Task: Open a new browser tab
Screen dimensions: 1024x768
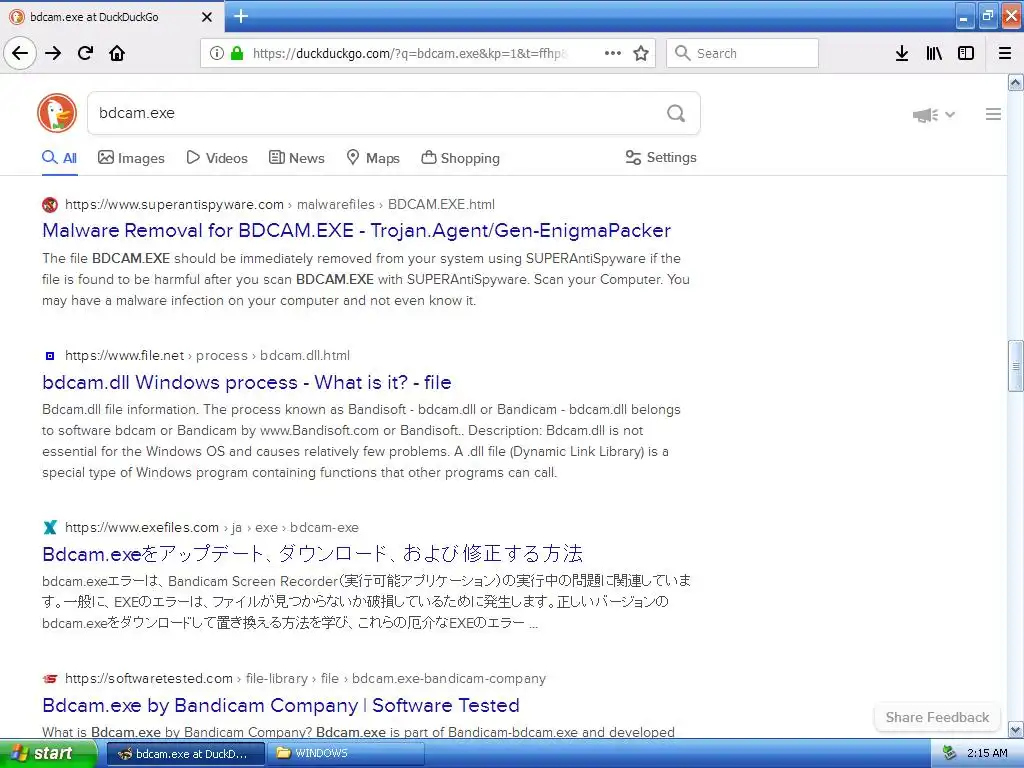Action: point(240,16)
